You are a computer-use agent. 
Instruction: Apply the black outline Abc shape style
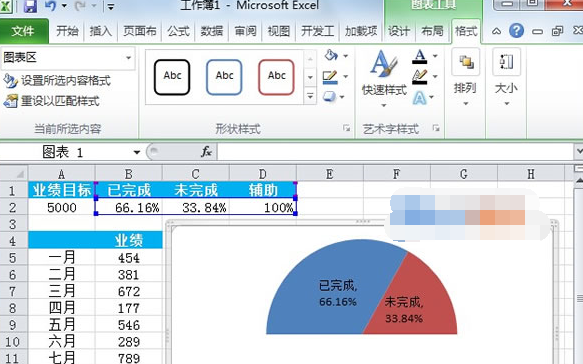click(x=172, y=77)
